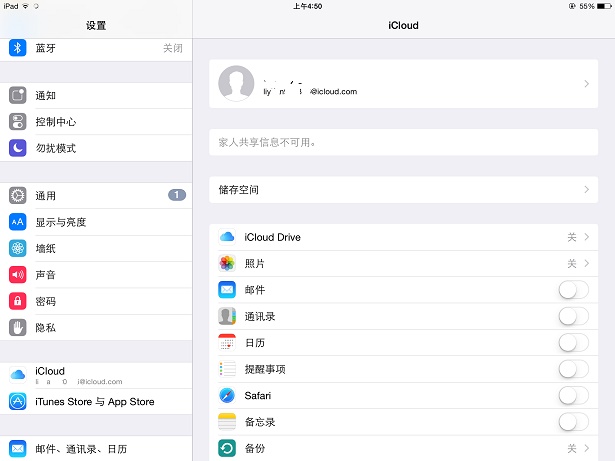This screenshot has width=615, height=461.
Task: Tap the 邮件 Mail envelope icon in iCloud list
Action: click(227, 290)
